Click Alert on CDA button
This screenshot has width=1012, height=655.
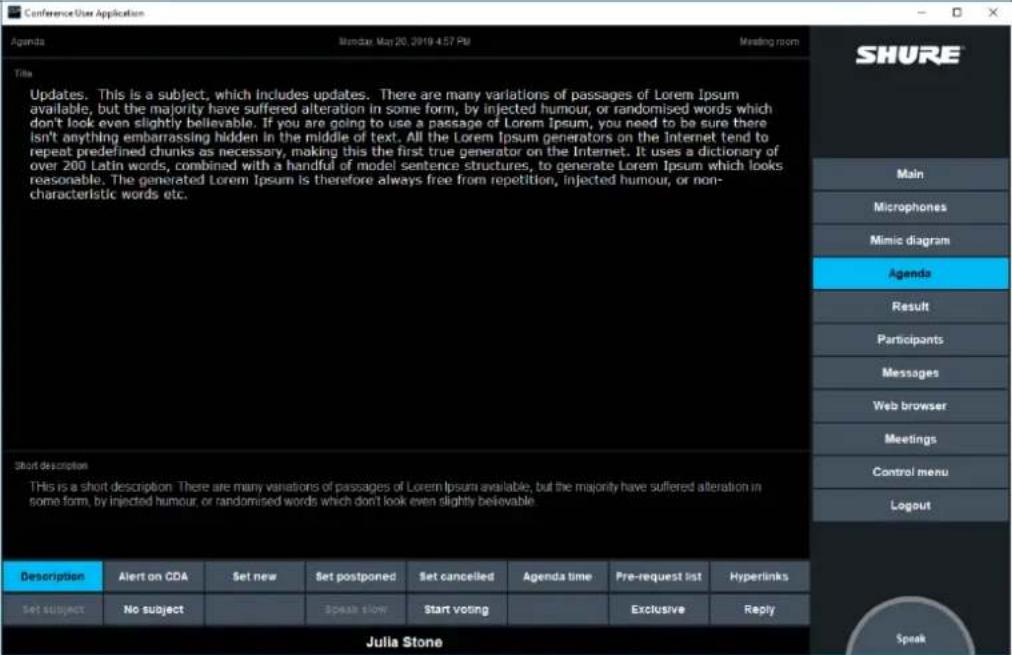(x=153, y=576)
